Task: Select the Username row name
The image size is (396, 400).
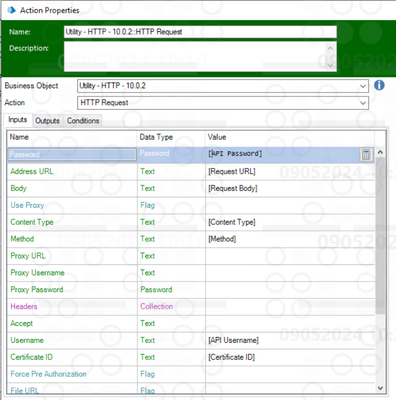Action: pos(27,340)
